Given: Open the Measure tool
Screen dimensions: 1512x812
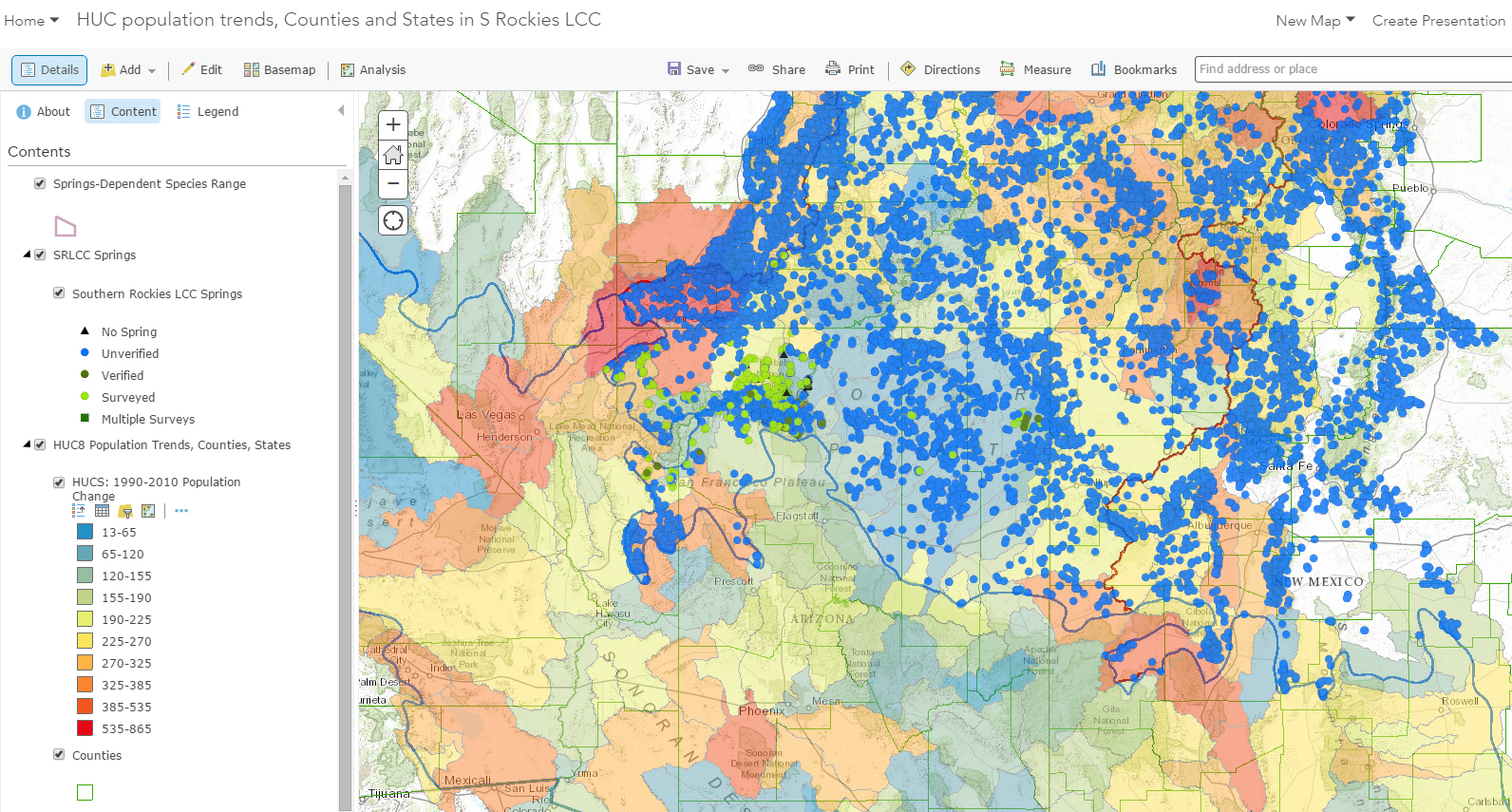Looking at the screenshot, I should pos(1035,70).
